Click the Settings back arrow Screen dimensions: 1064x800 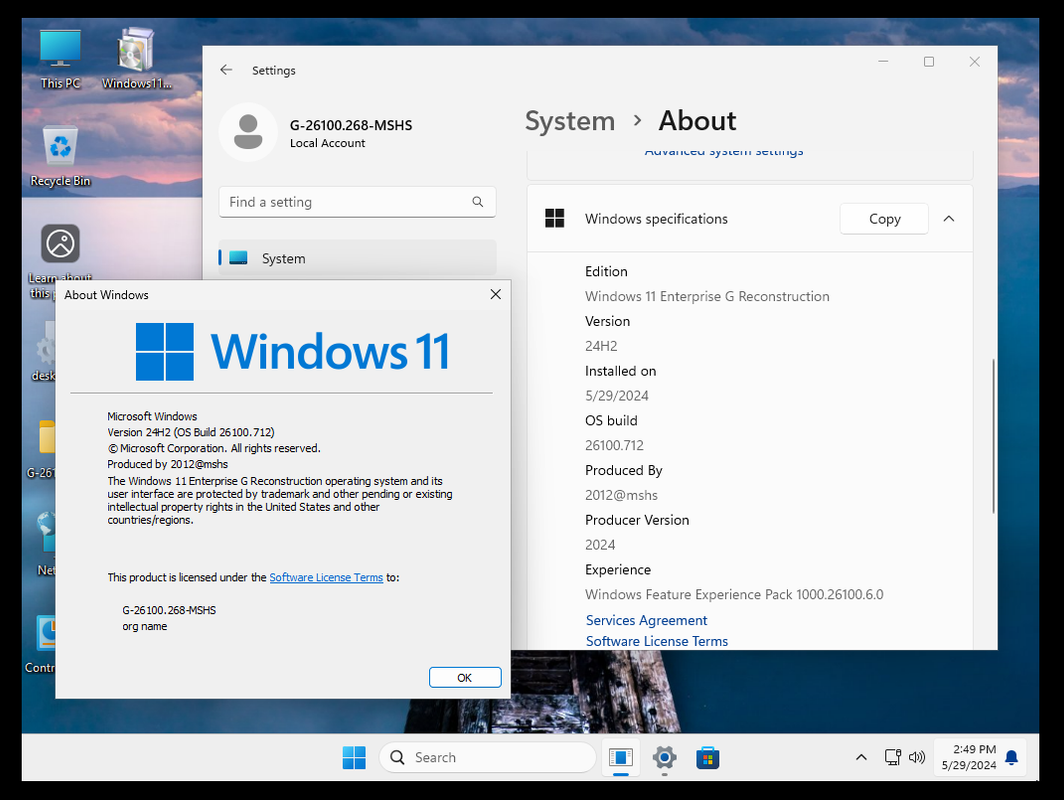pyautogui.click(x=226, y=70)
